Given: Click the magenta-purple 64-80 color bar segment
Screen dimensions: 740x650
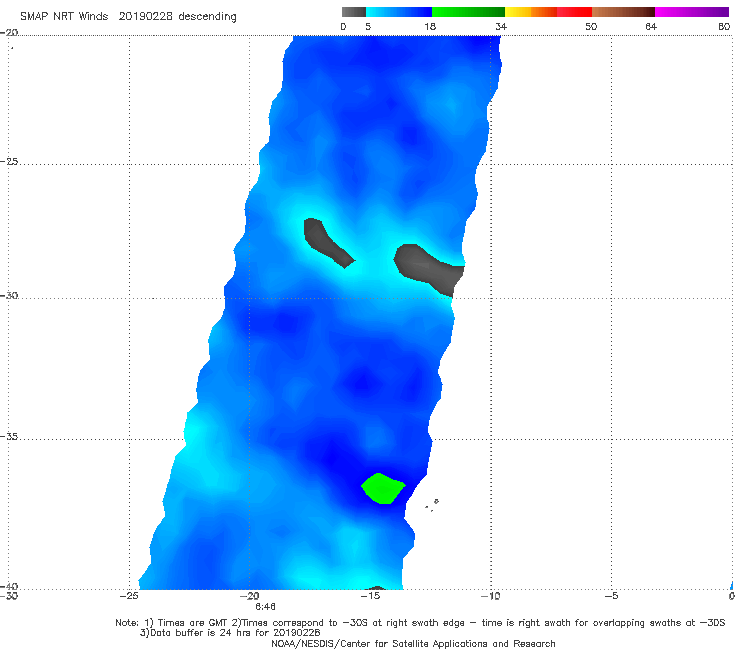Looking at the screenshot, I should pyautogui.click(x=692, y=12).
